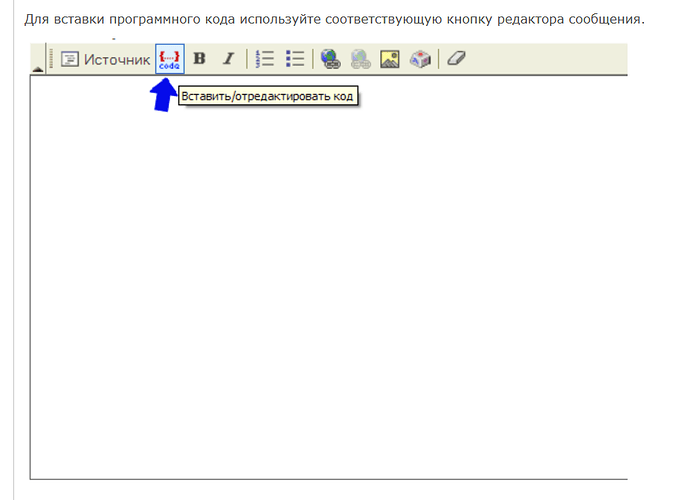Insert an image

point(389,59)
